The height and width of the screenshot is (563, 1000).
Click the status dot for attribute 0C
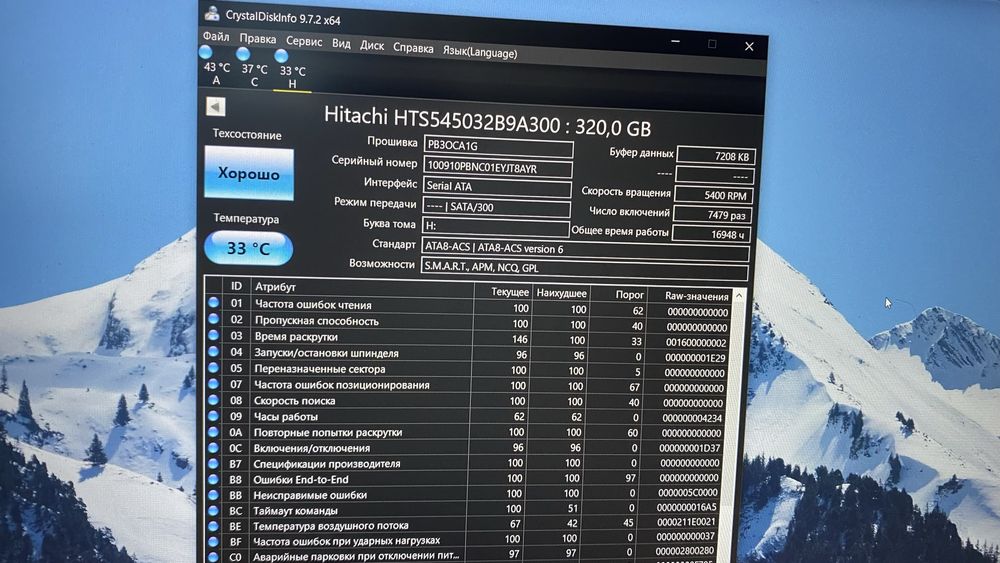(213, 448)
